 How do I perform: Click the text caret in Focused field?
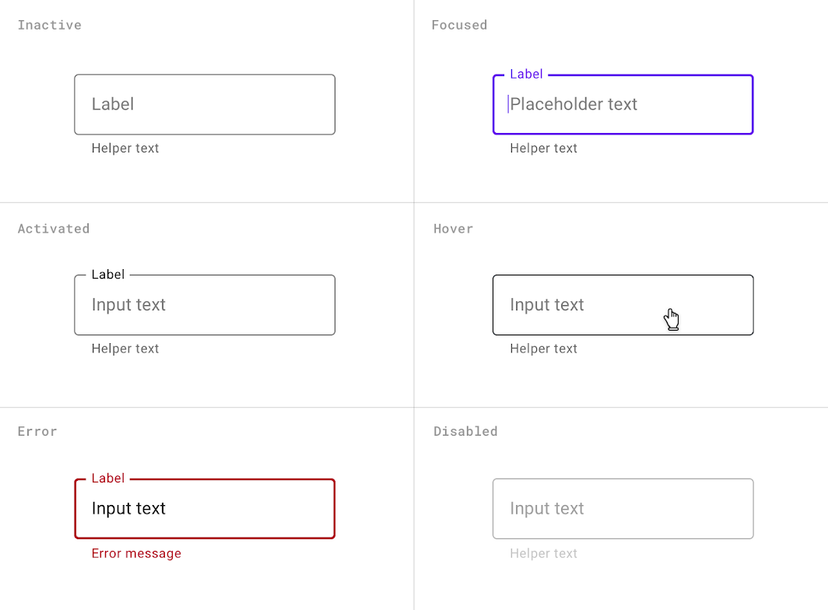(510, 104)
